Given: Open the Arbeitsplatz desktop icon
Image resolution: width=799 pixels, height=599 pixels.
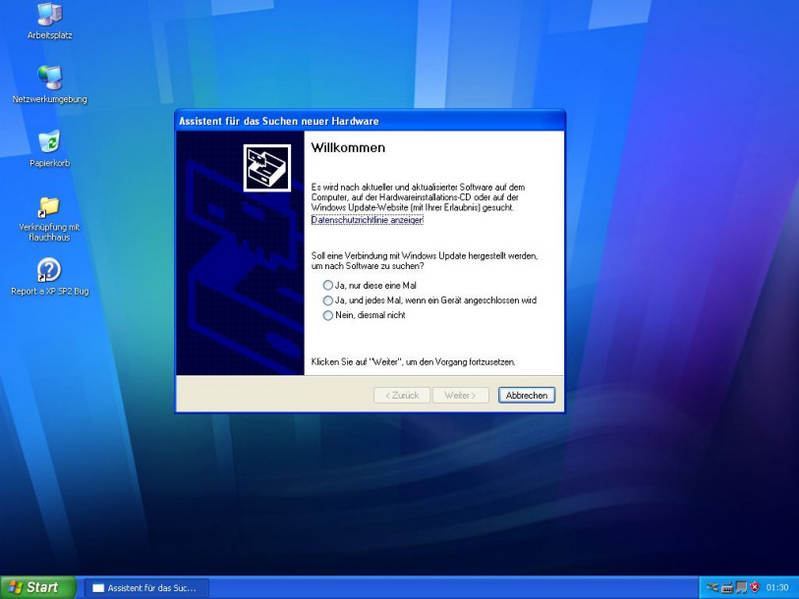Looking at the screenshot, I should click(x=49, y=20).
